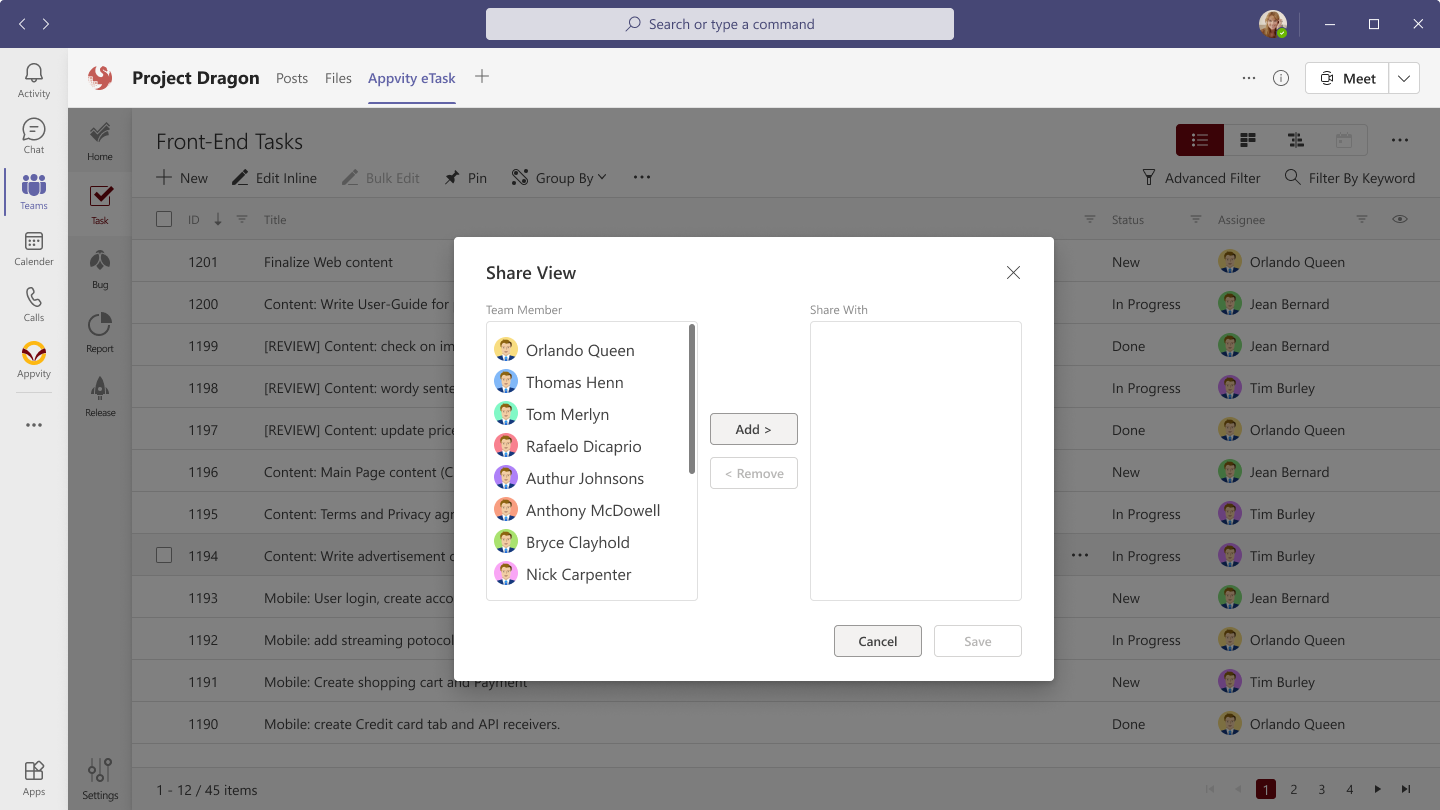Click the Appvity app icon
Viewport: 1440px width, 810px height.
[34, 359]
